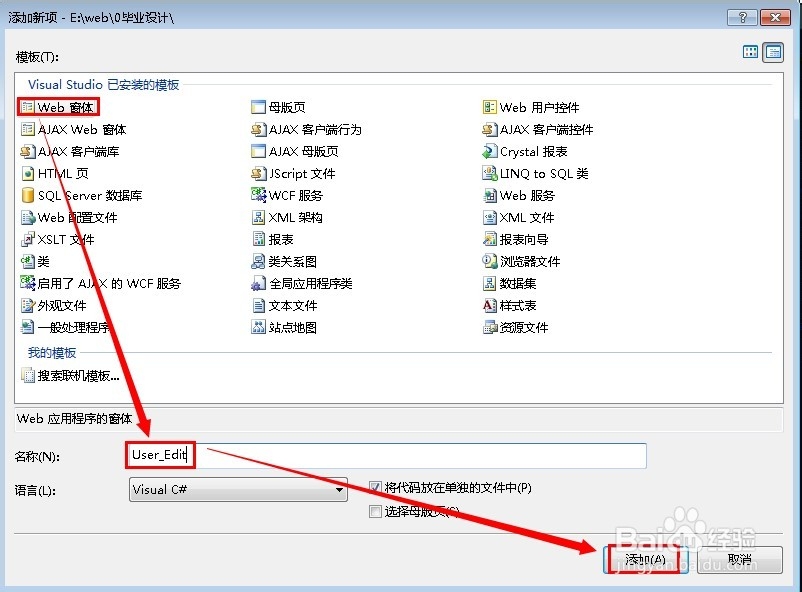Screen dimensions: 802x592
Task: Select 报表向导 report wizard template
Action: (x=516, y=239)
